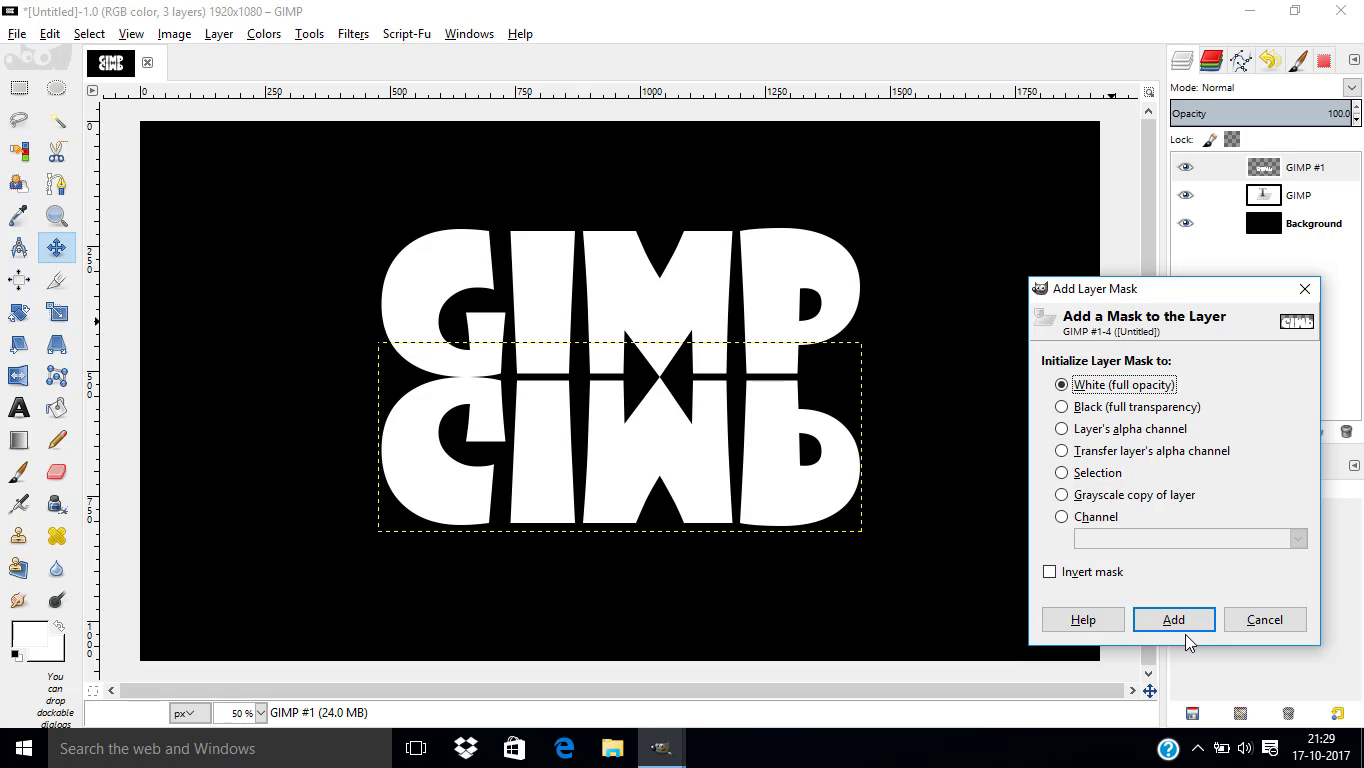Click Help in Add Layer Mask dialog
The height and width of the screenshot is (768, 1364).
point(1083,620)
